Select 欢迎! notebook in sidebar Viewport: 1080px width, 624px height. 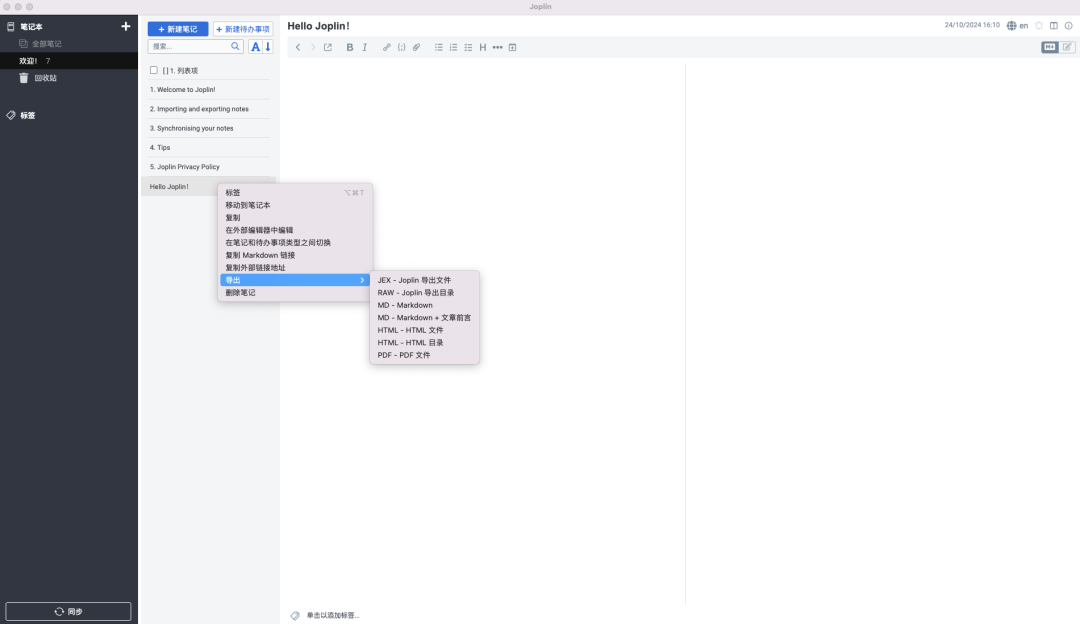click(69, 61)
